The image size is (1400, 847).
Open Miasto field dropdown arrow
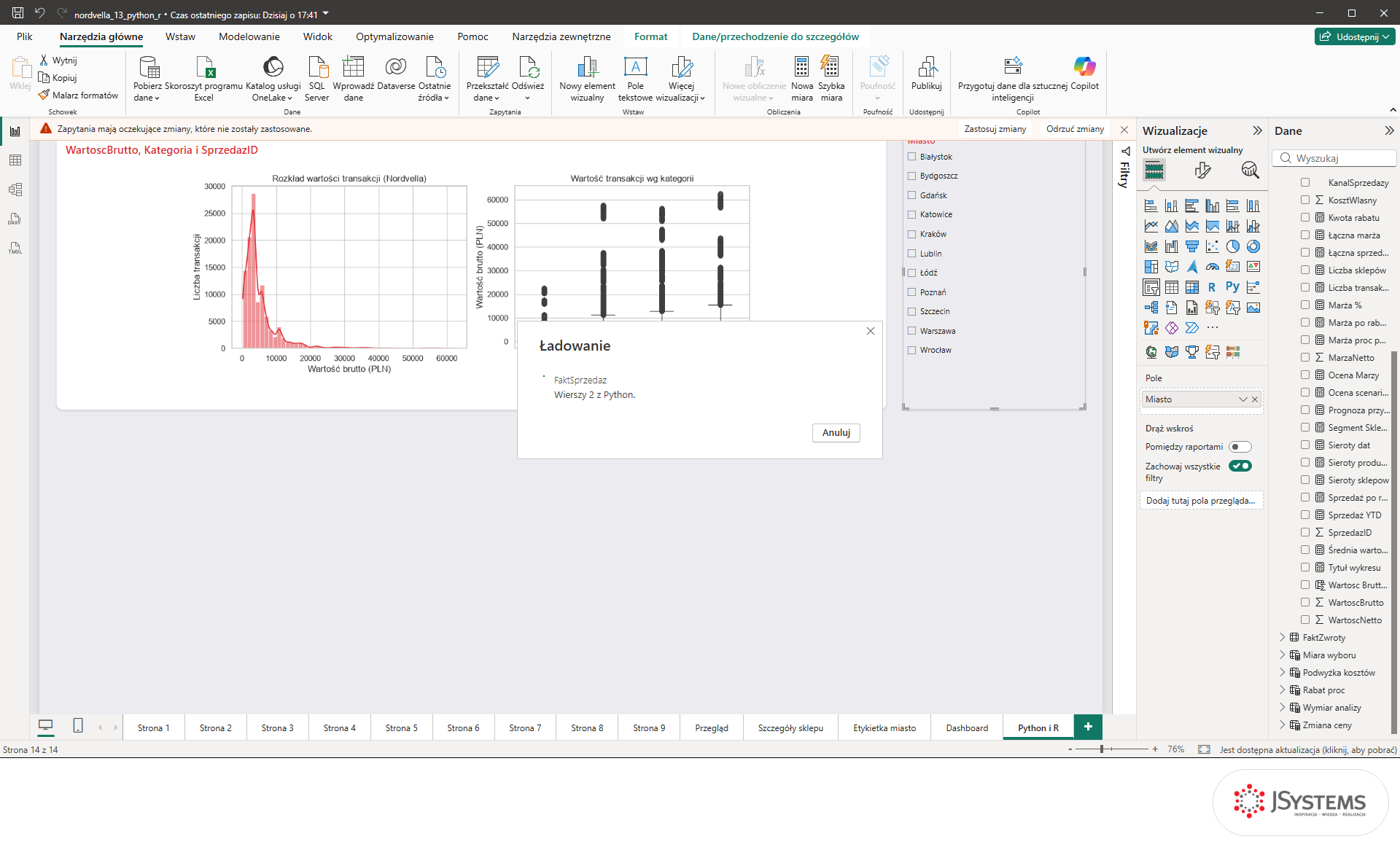click(x=1242, y=399)
